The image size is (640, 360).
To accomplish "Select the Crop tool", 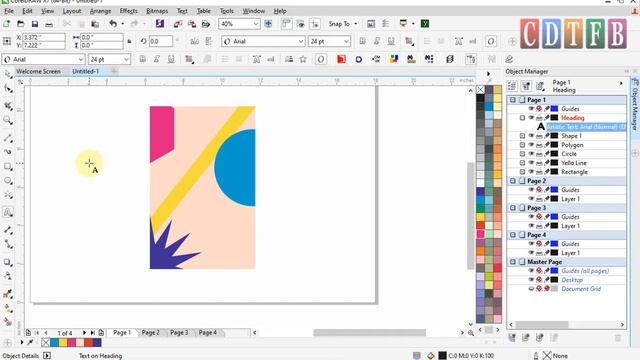I will pyautogui.click(x=8, y=106).
